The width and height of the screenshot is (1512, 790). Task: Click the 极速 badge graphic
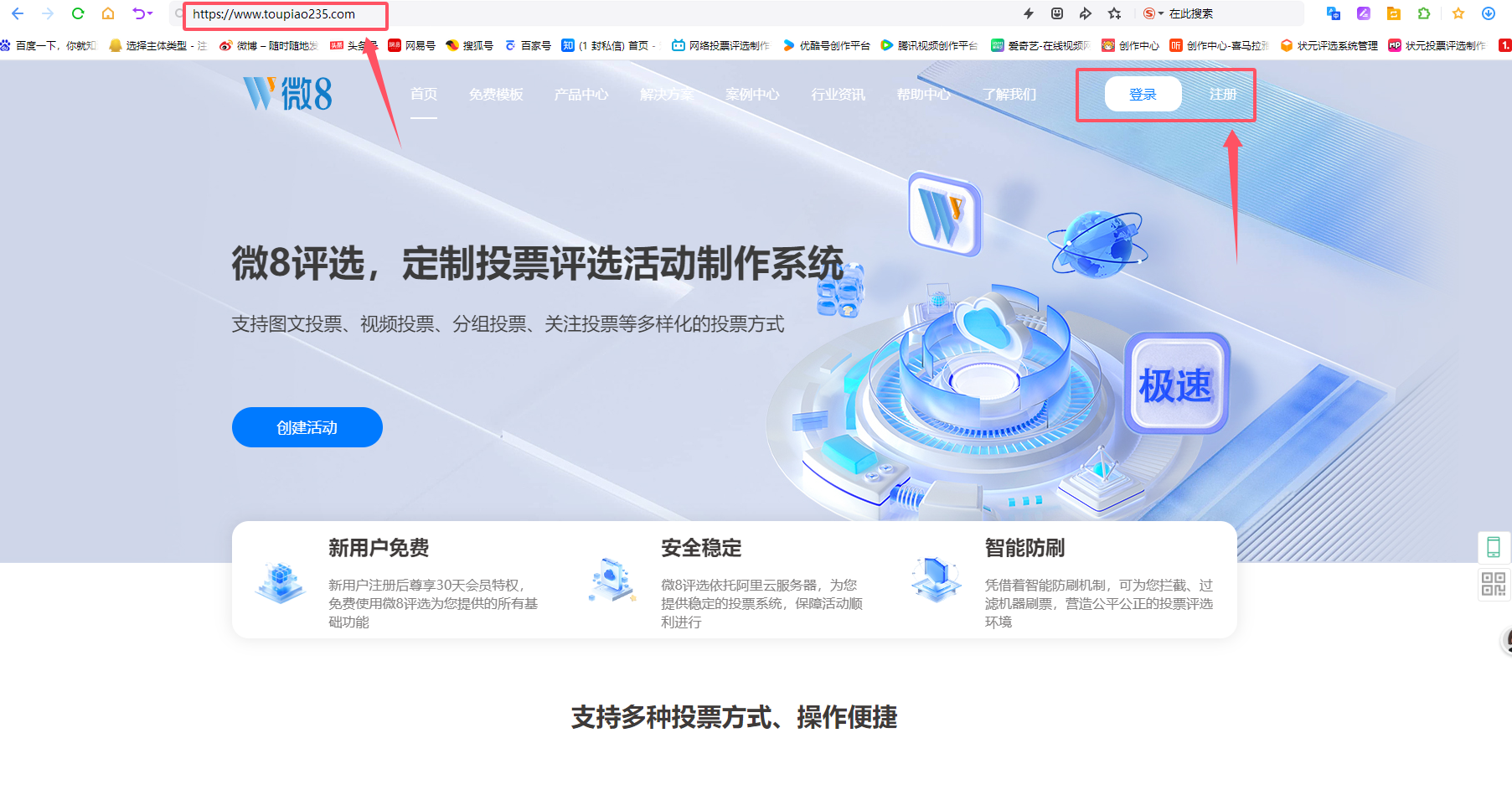(1176, 384)
